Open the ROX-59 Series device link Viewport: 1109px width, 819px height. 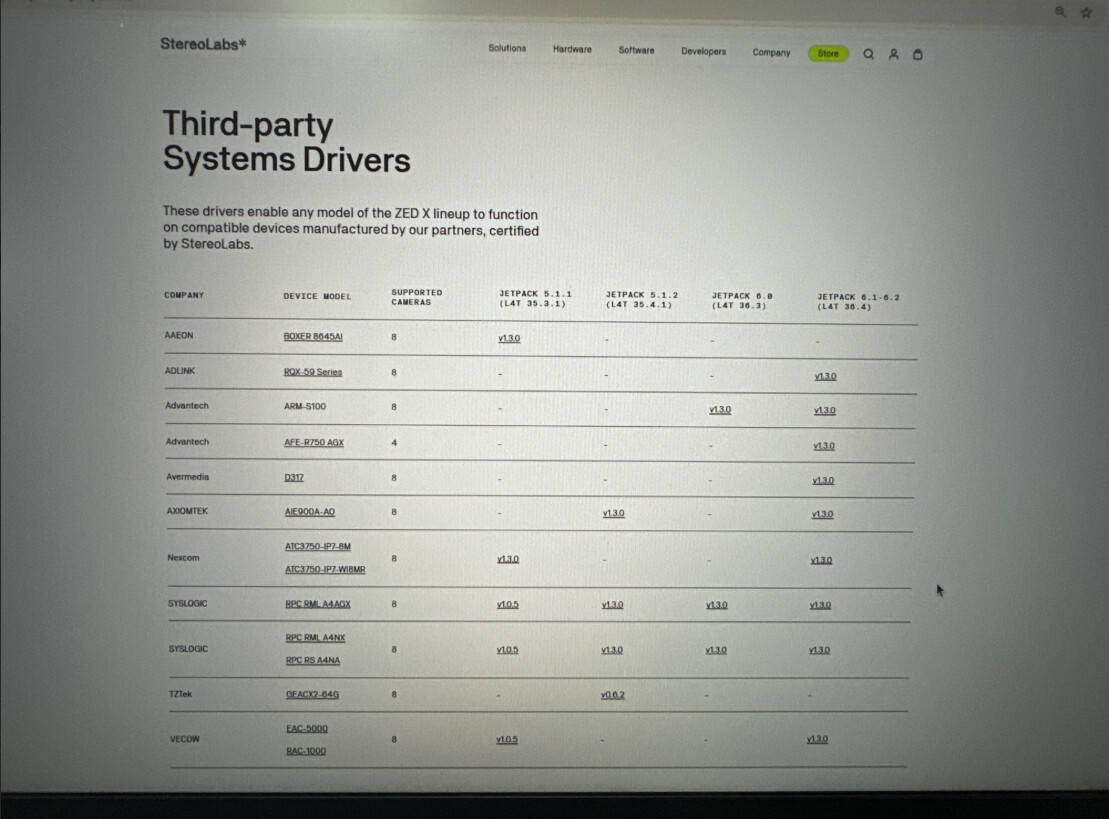pos(313,372)
